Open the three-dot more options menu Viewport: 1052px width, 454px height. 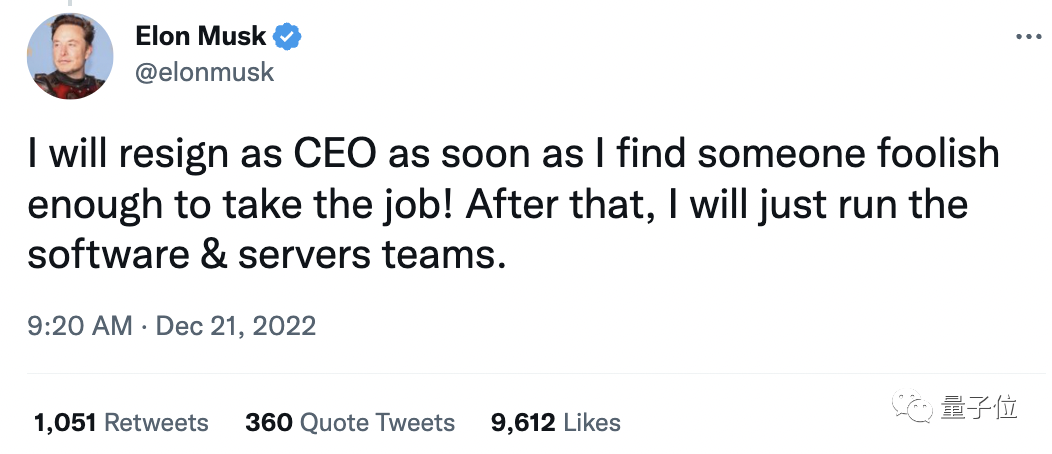(x=1029, y=36)
